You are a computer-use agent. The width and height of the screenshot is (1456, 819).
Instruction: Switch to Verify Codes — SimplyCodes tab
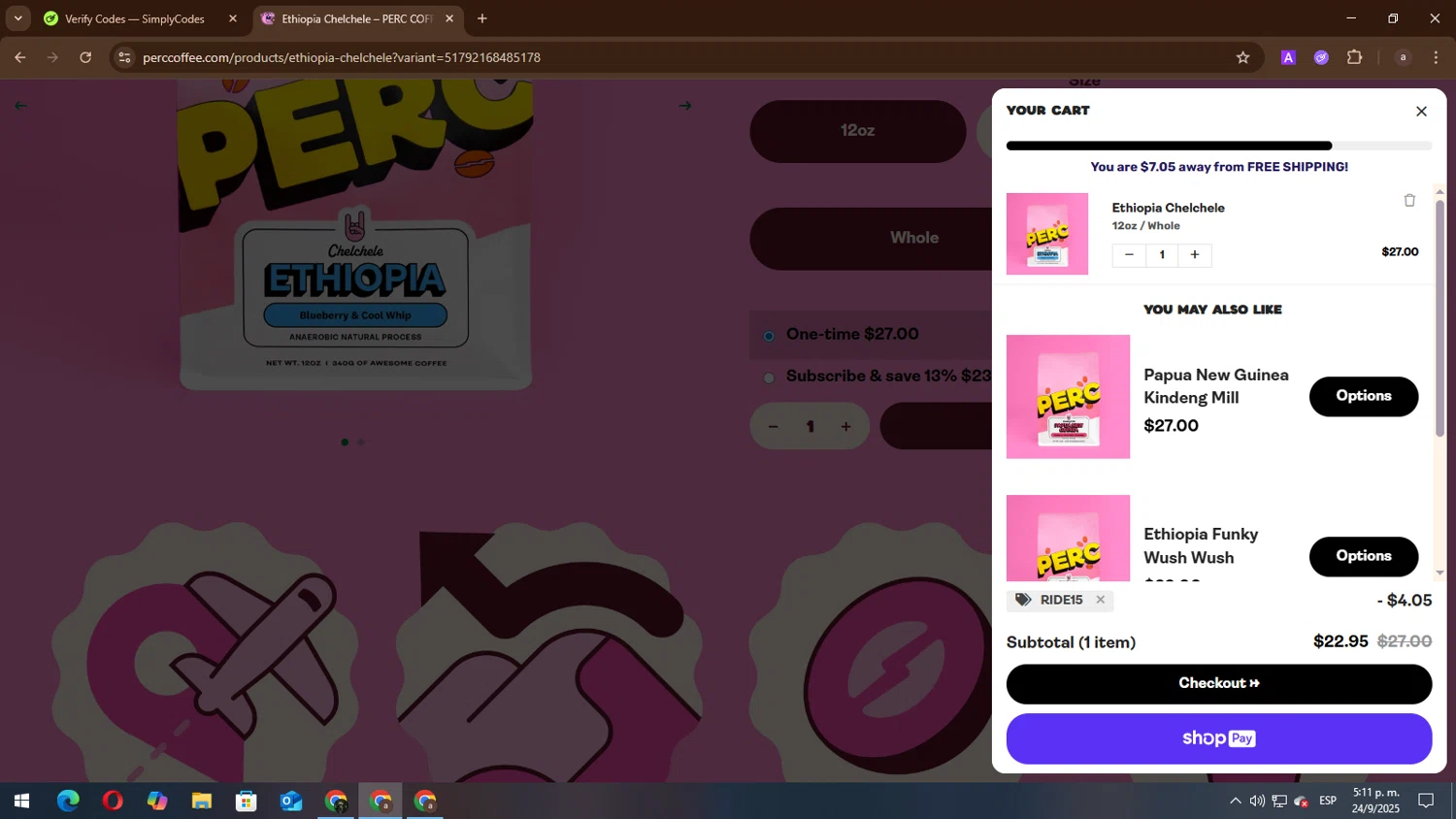134,18
